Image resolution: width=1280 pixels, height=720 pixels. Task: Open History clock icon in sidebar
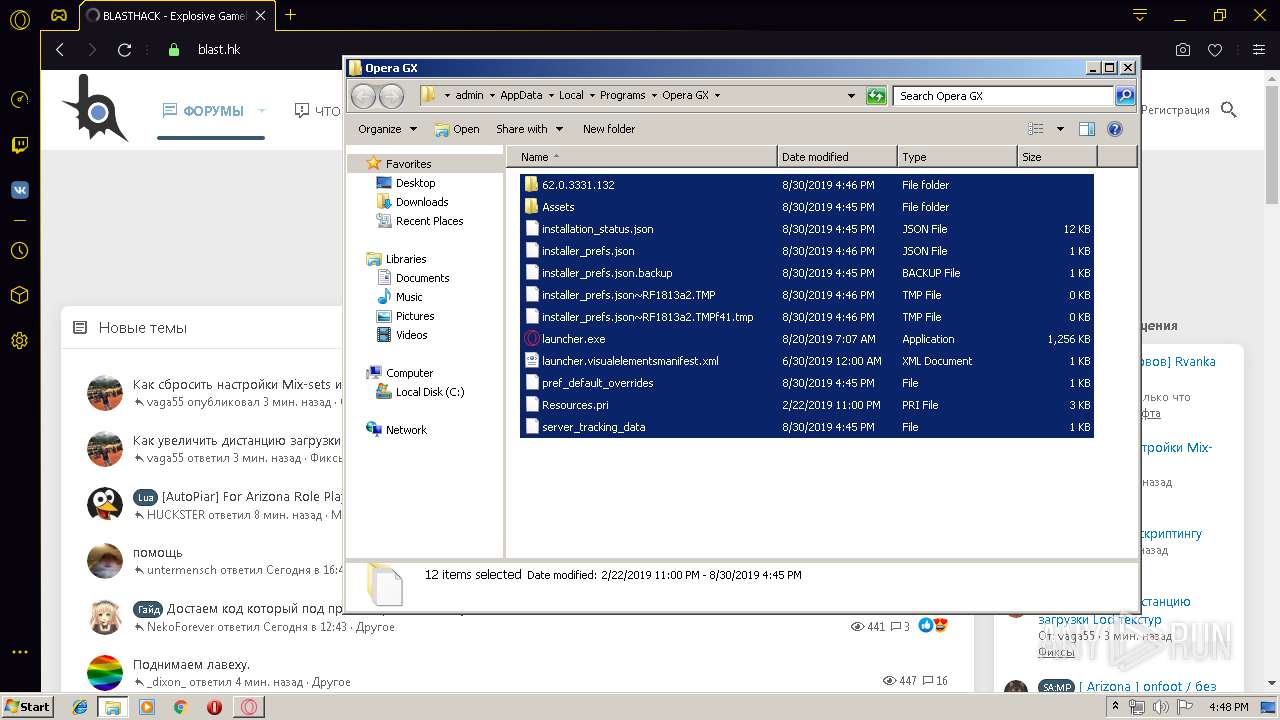tap(19, 251)
